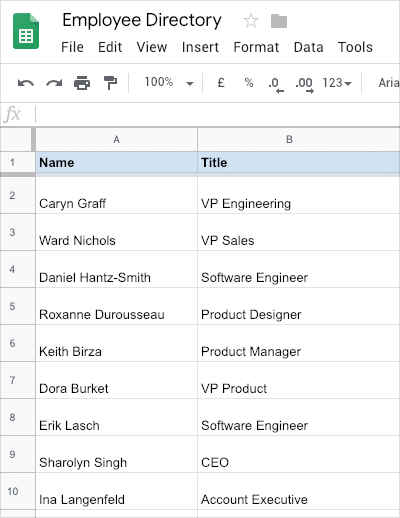This screenshot has height=518, width=400.
Task: Open the Insert menu
Action: [x=200, y=47]
